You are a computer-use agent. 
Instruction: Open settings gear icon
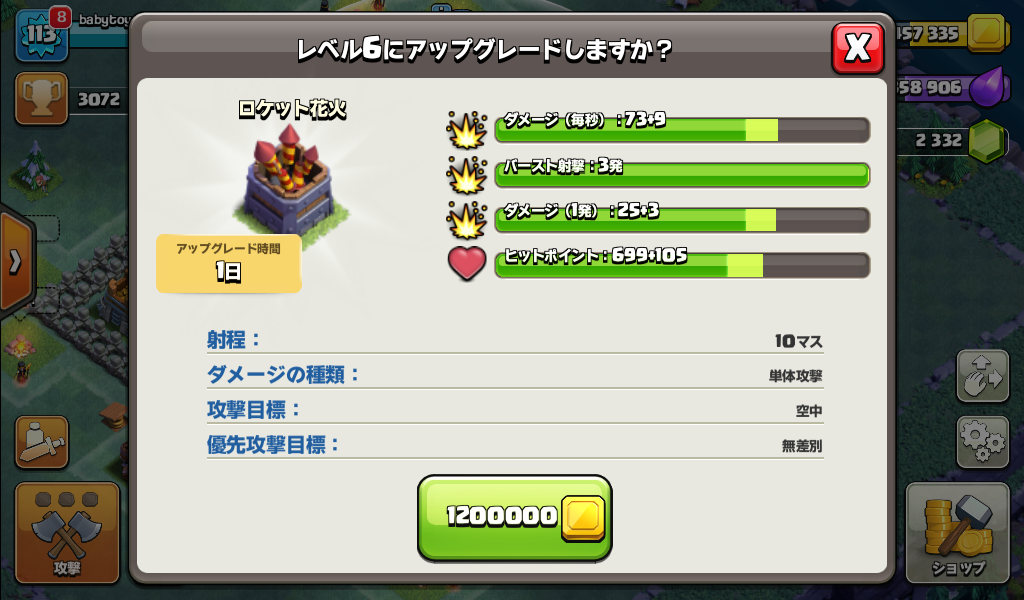click(x=983, y=441)
